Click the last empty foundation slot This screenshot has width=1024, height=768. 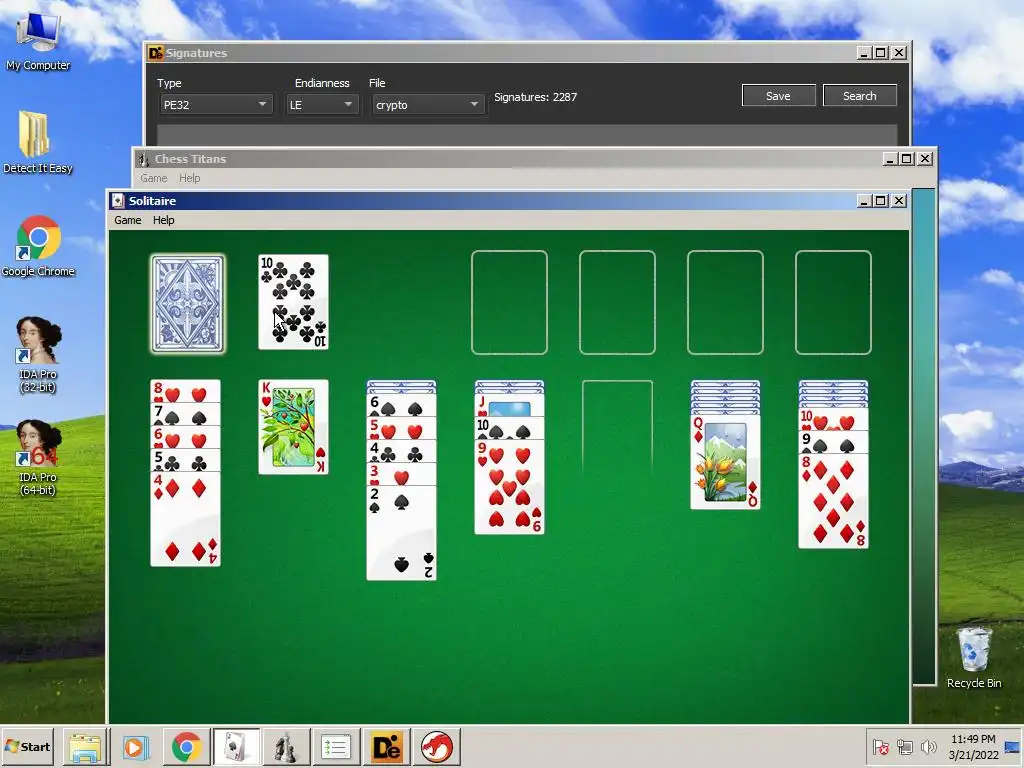point(833,302)
